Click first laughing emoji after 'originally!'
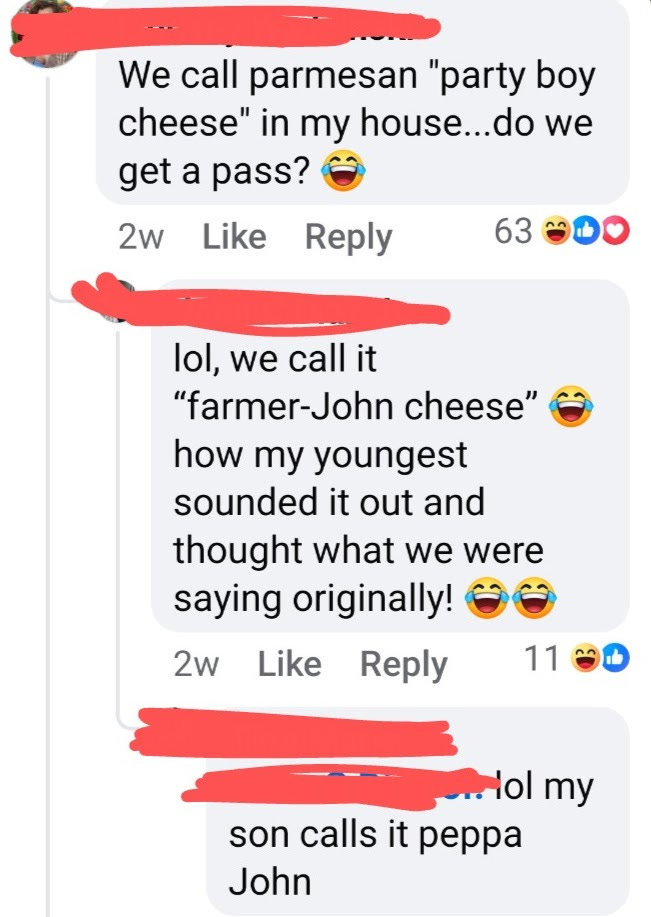This screenshot has height=917, width=651. click(487, 597)
